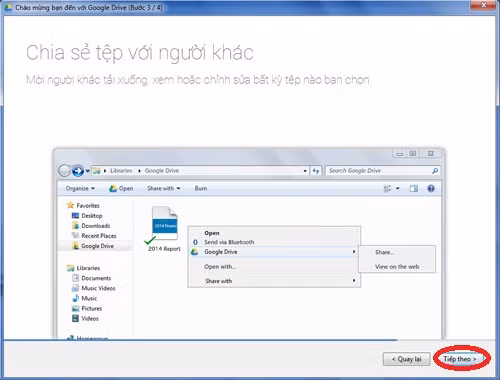Choose Open with... in the context menu
The width and height of the screenshot is (500, 380).
(220, 267)
